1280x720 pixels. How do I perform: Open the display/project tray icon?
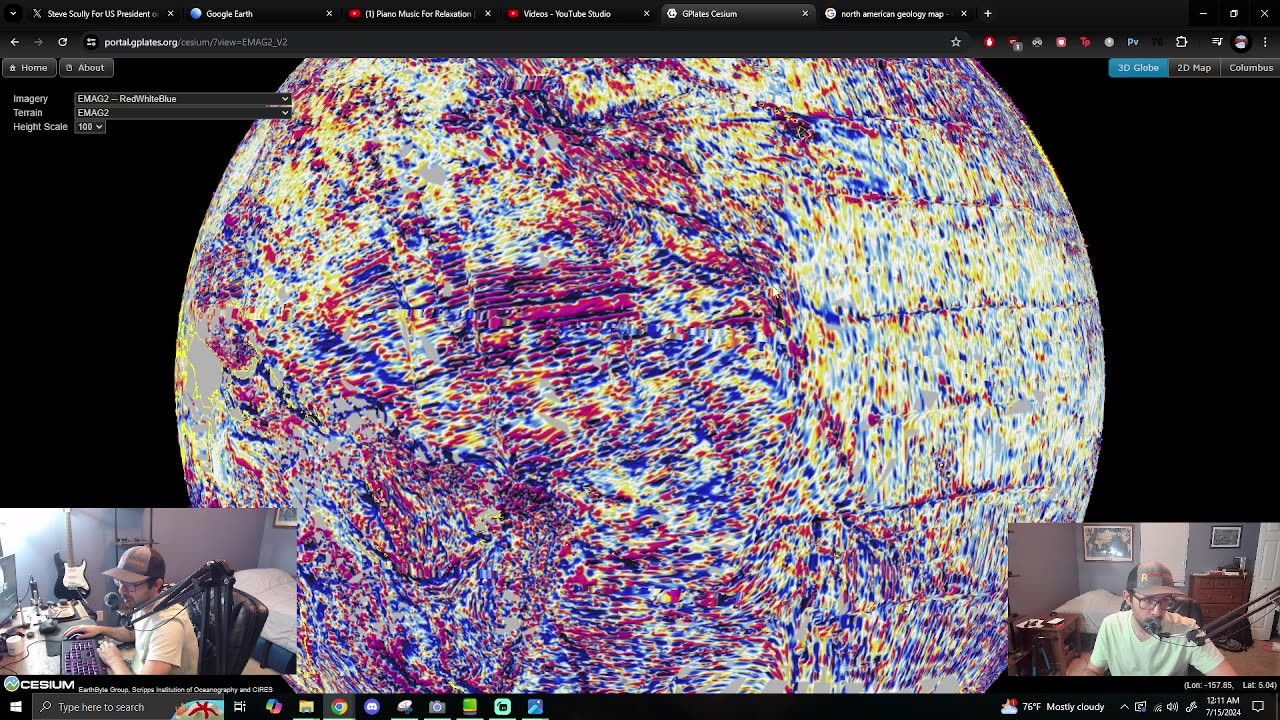pyautogui.click(x=1141, y=707)
